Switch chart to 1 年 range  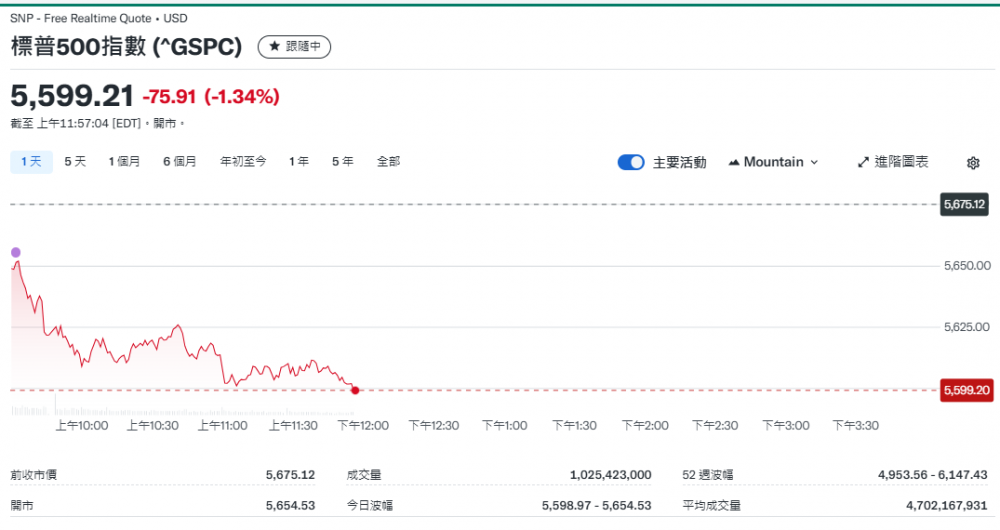pyautogui.click(x=298, y=161)
